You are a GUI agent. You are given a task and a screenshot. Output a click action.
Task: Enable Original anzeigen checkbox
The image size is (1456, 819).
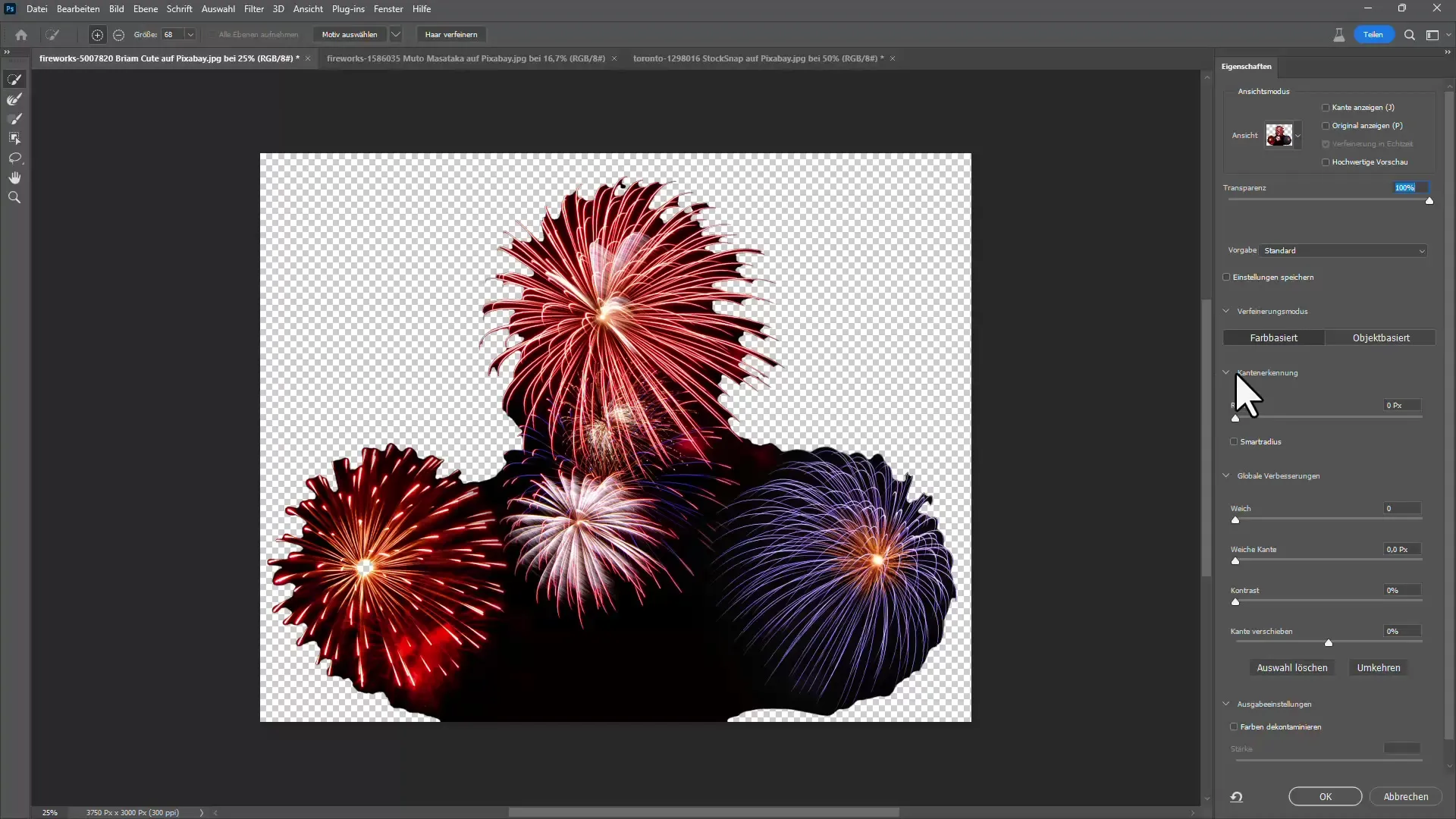pyautogui.click(x=1326, y=126)
